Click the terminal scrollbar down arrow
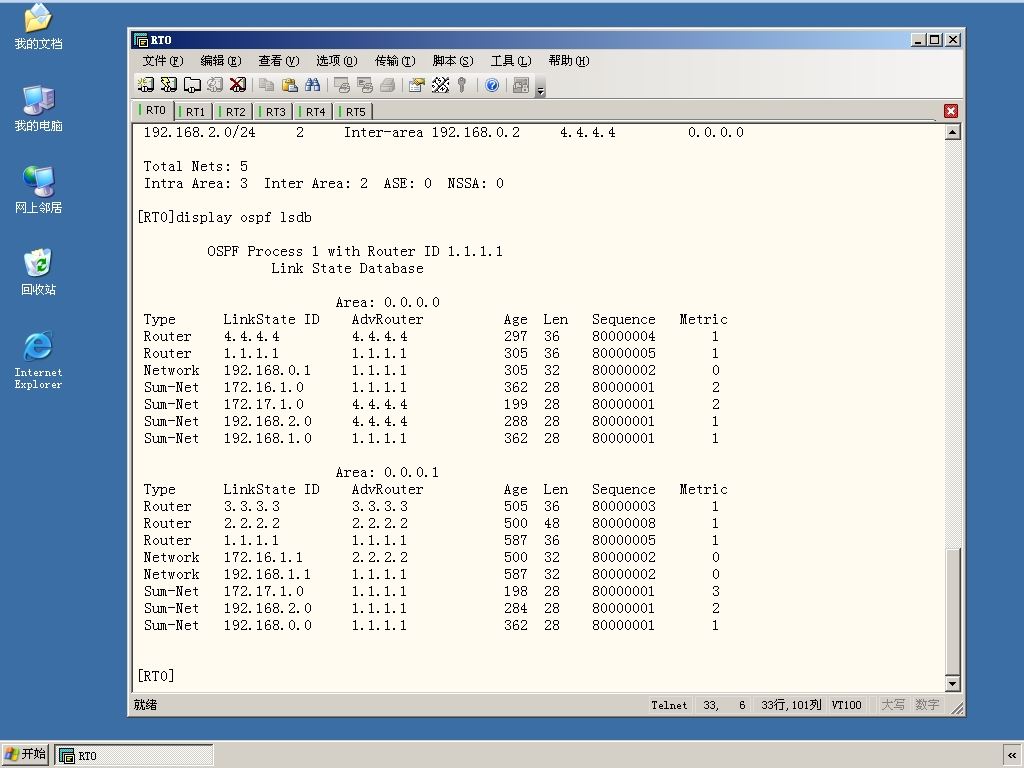Screen dimensions: 1024x768 pos(953,684)
